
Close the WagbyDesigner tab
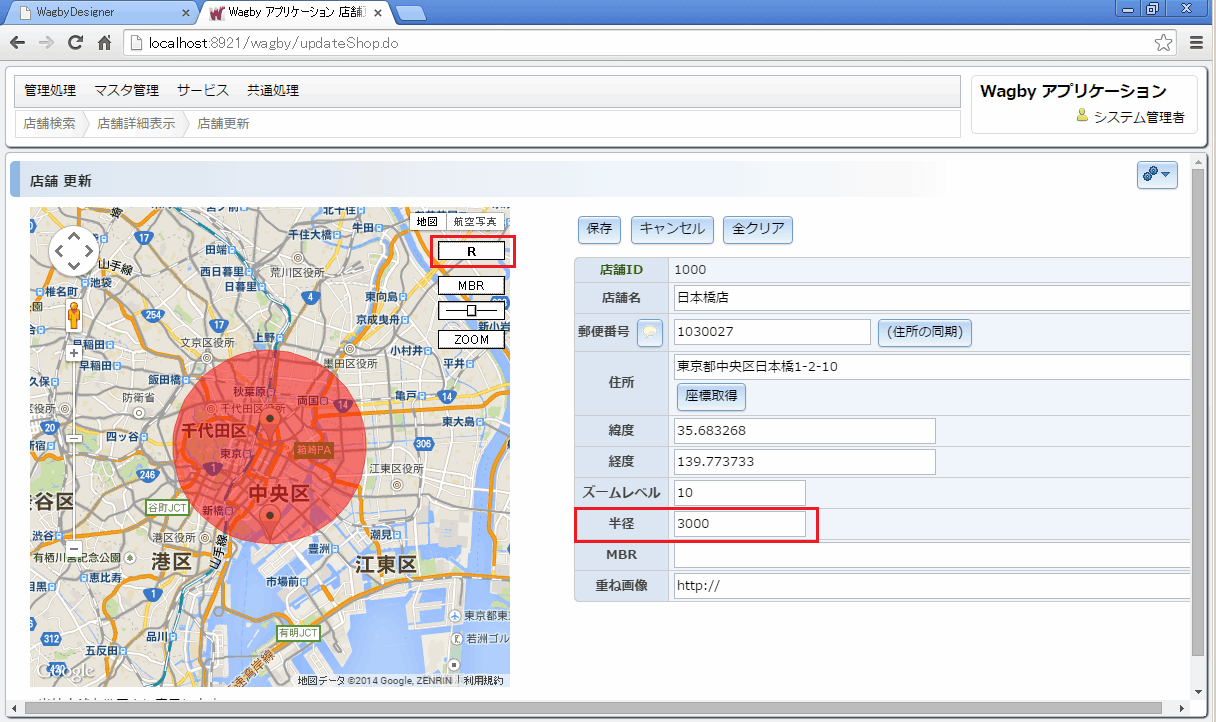click(187, 12)
